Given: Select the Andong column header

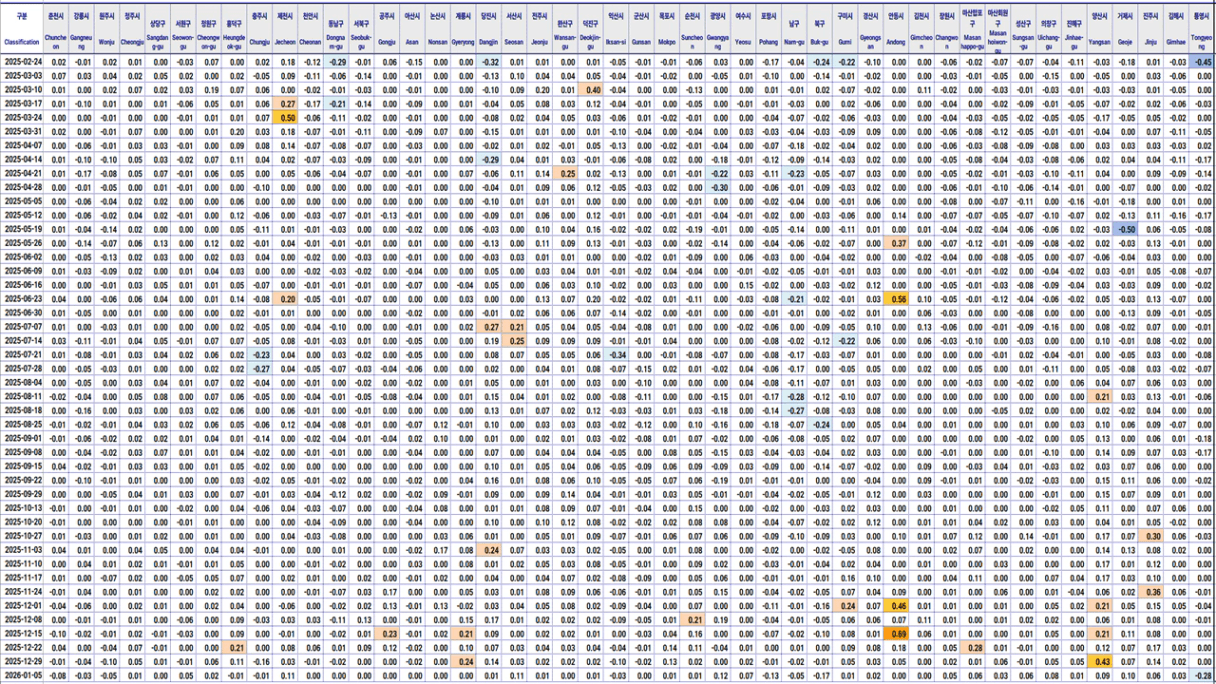Looking at the screenshot, I should (896, 29).
